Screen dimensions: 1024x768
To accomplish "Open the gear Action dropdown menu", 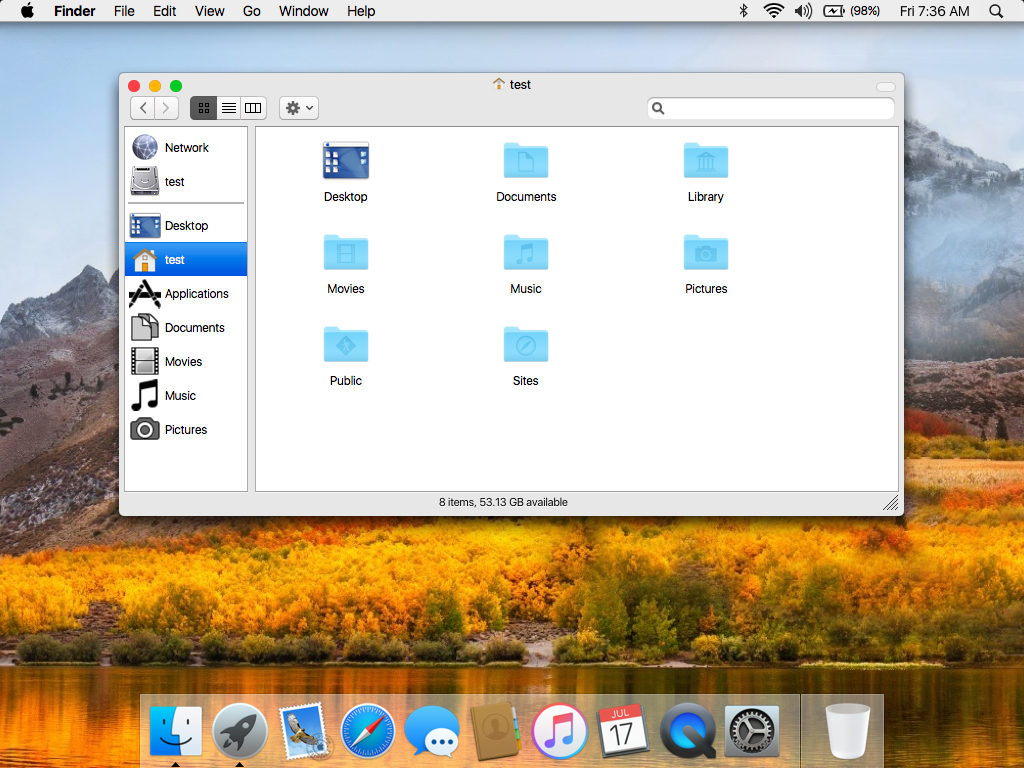I will click(x=299, y=108).
